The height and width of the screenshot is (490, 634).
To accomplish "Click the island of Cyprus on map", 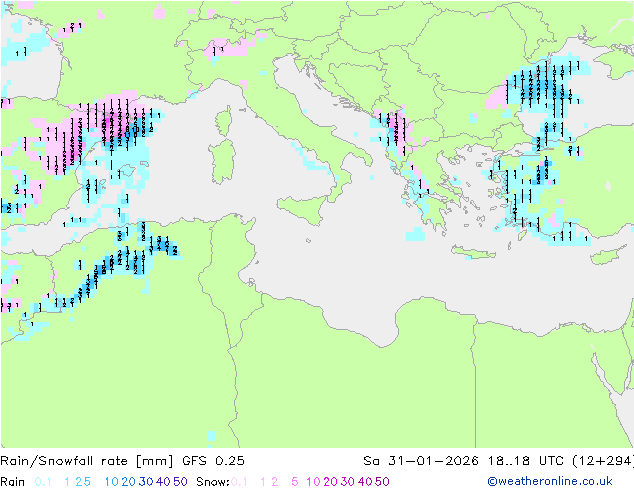I will point(607,256).
